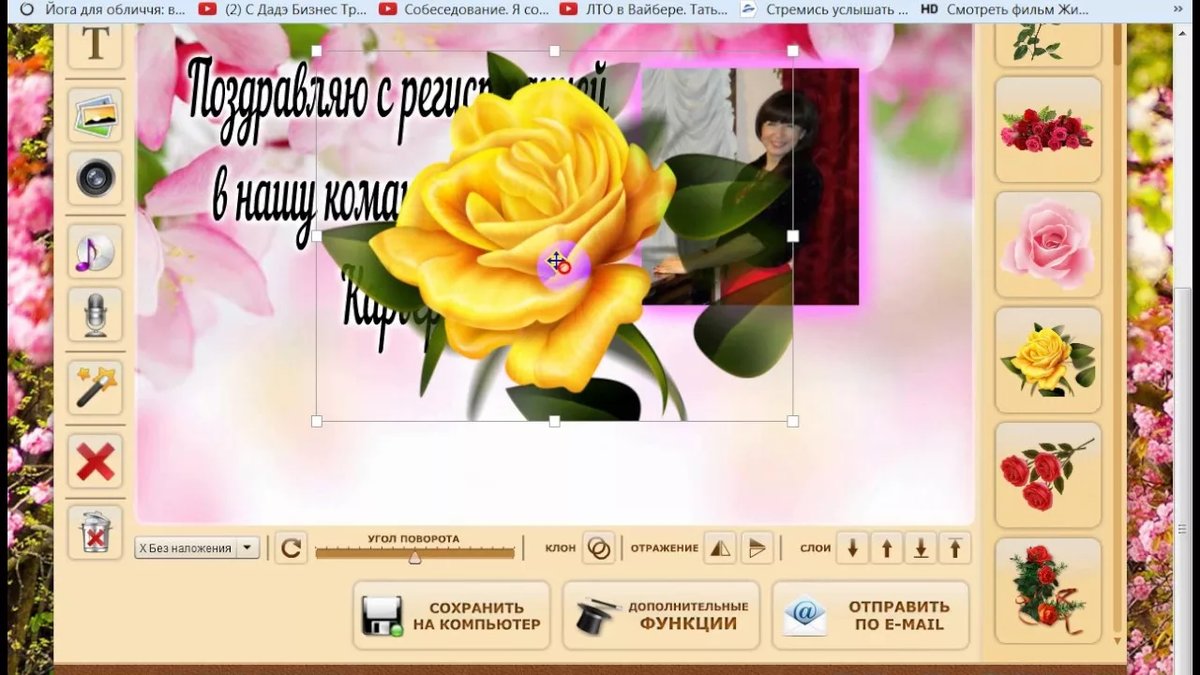Viewport: 1200px width, 675px height.
Task: Click the clone object icon next to Клон
Action: pos(598,548)
